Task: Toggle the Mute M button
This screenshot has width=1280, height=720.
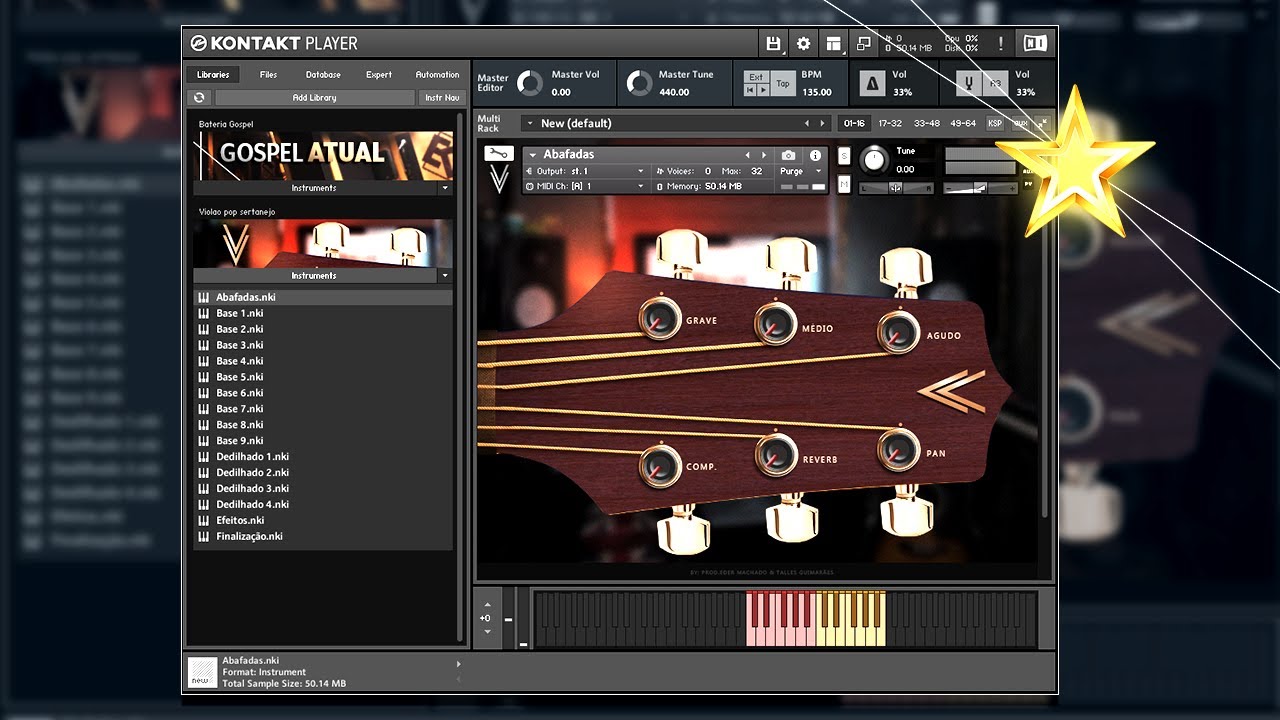Action: 844,185
